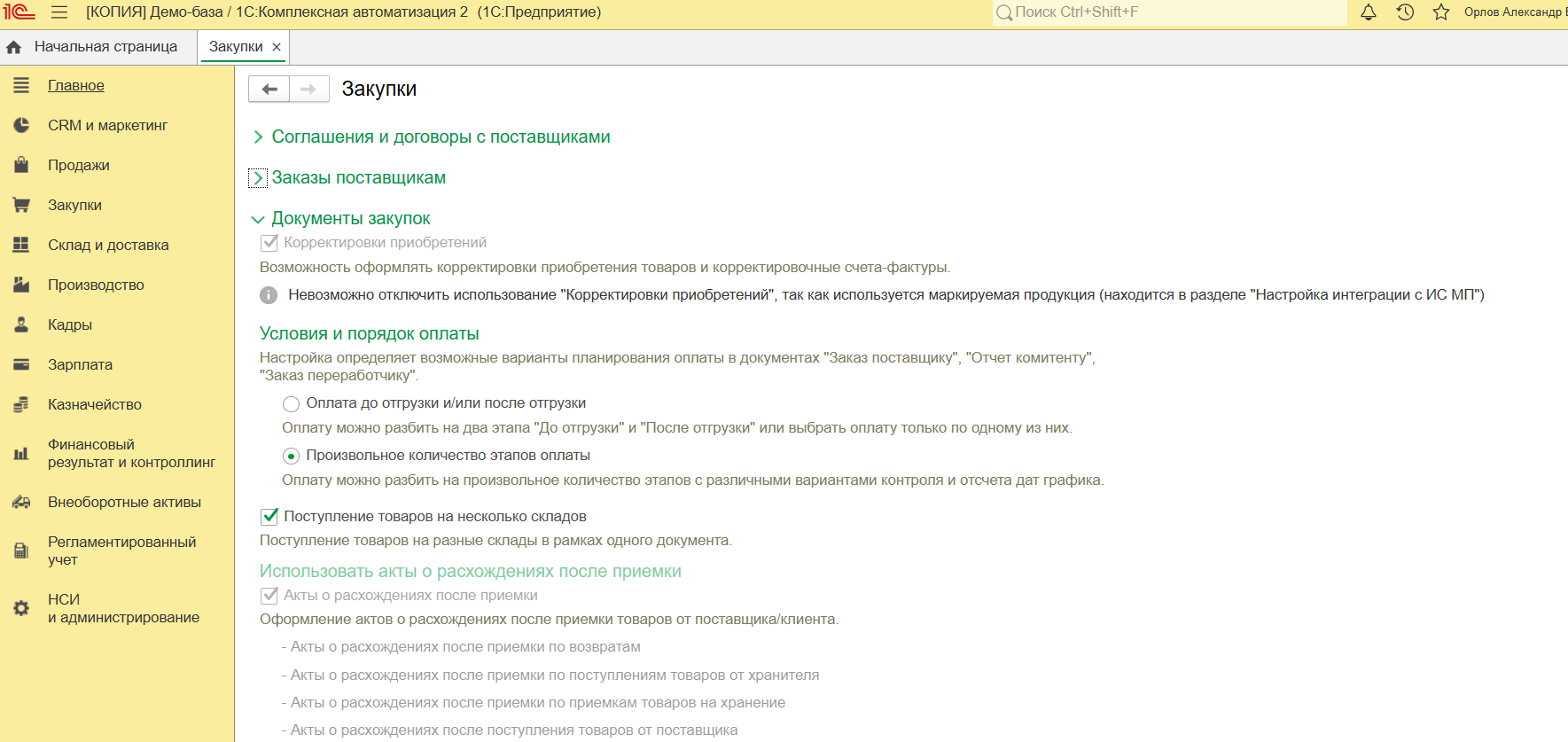
Task: Click the hamburger main menu icon
Action: point(59,12)
